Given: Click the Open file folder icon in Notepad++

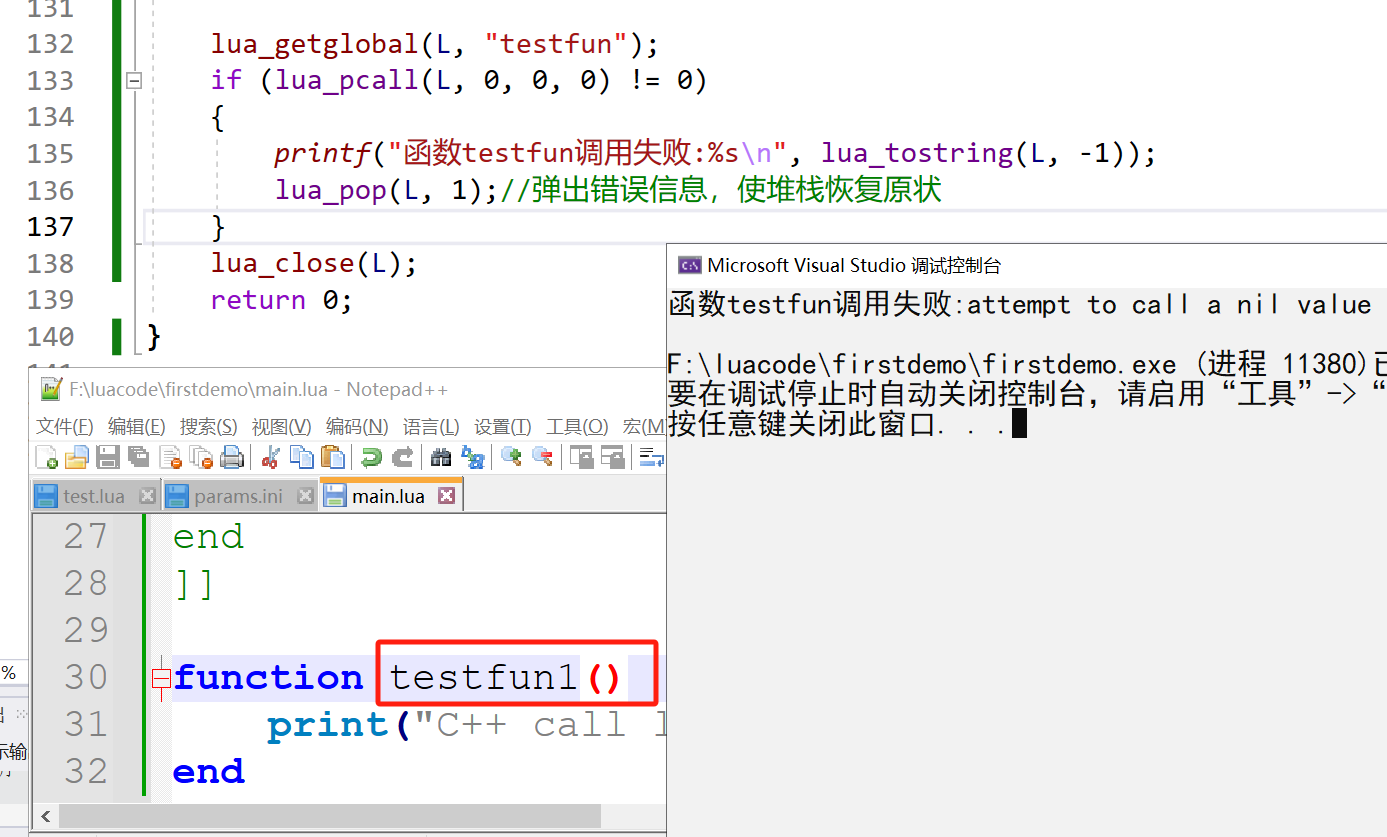Looking at the screenshot, I should (77, 457).
